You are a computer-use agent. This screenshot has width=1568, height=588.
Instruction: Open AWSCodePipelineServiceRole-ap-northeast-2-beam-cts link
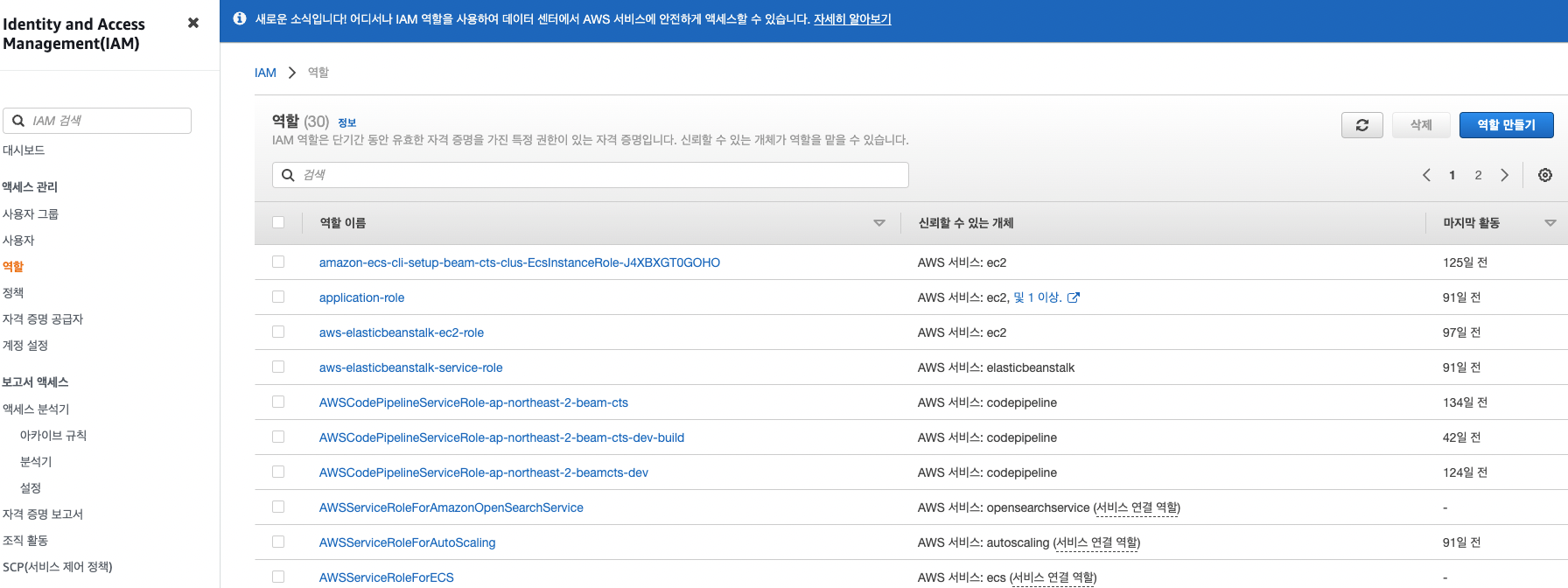click(473, 402)
